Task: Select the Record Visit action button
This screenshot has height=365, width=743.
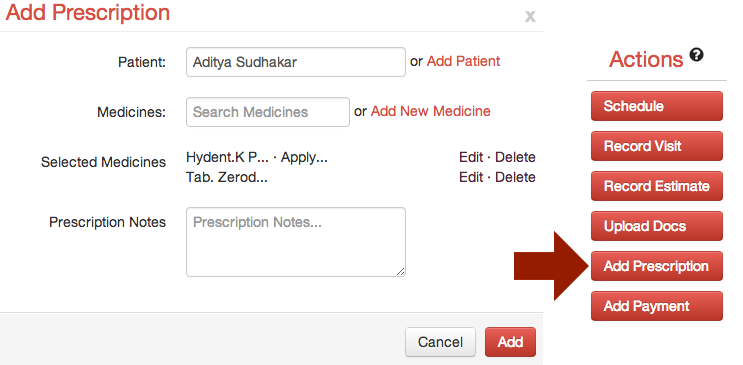Action: click(657, 146)
